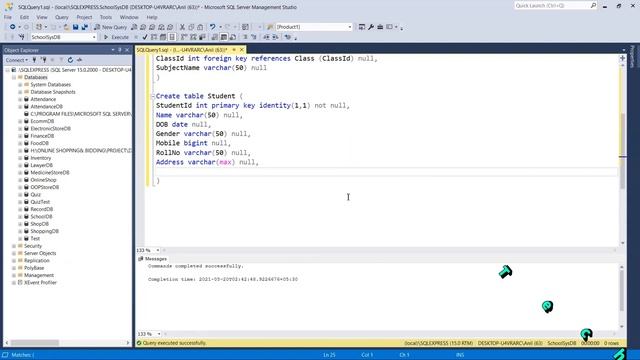Image resolution: width=640 pixels, height=360 pixels.
Task: Click the Database Engine Query icon
Action: pos(134,27)
